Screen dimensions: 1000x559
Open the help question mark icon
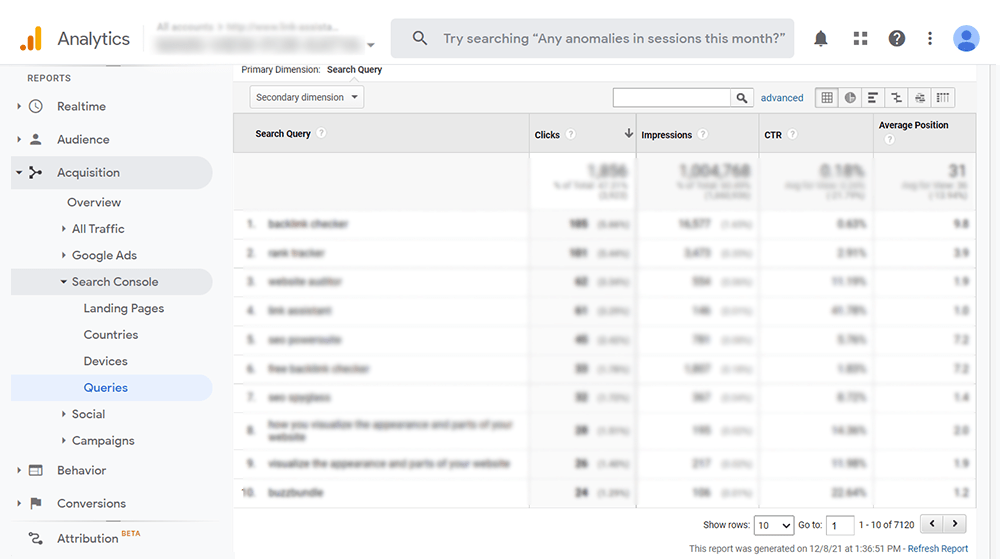pos(897,39)
